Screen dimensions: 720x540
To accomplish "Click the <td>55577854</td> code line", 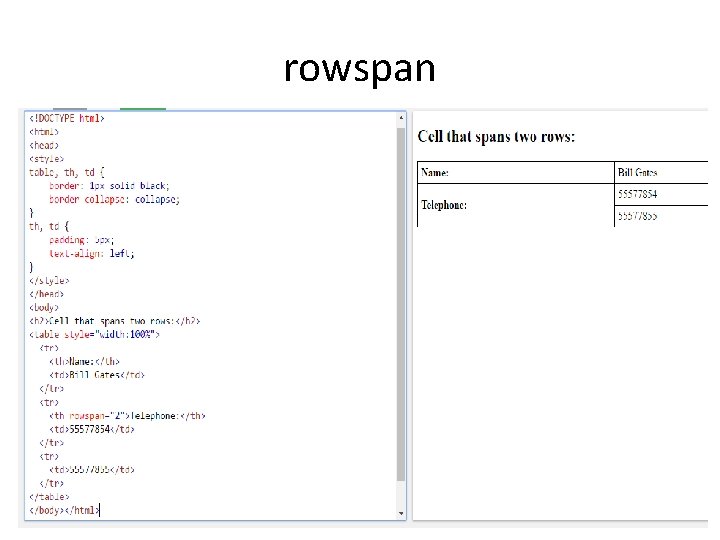I will 92,429.
